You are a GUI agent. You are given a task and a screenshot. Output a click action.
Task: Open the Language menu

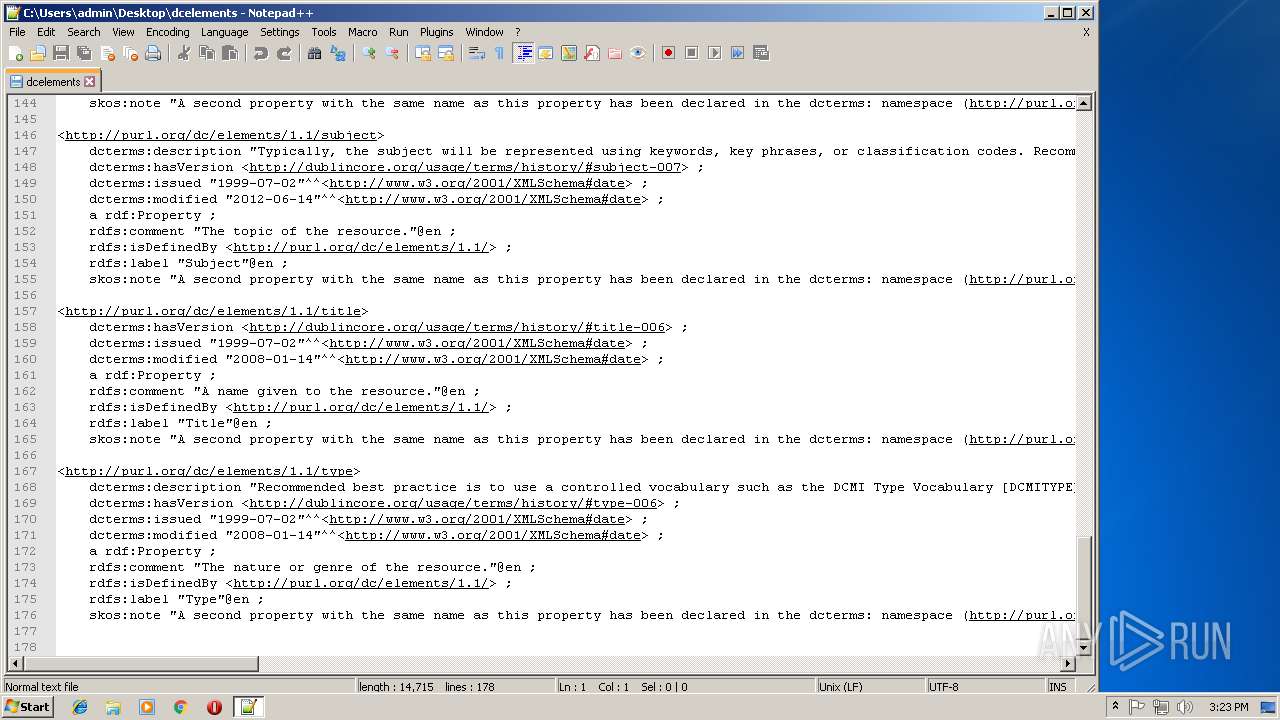pyautogui.click(x=224, y=32)
